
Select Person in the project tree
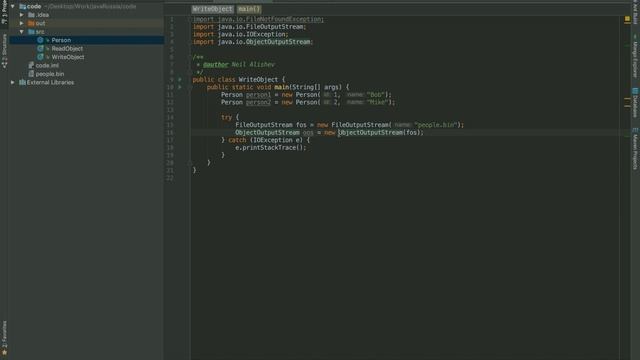61,40
